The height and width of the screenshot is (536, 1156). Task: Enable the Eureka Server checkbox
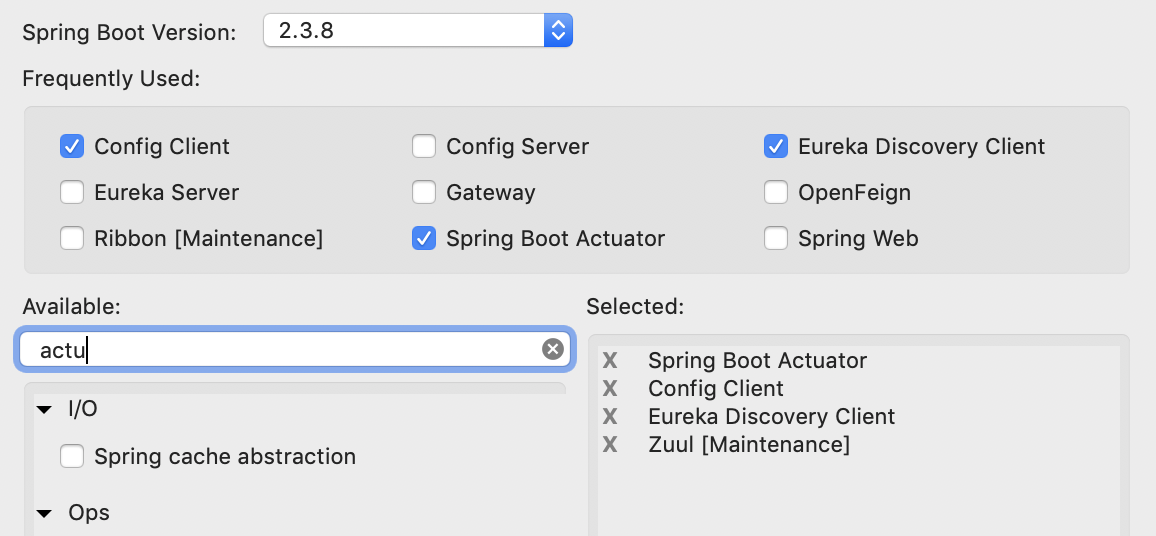(x=72, y=192)
